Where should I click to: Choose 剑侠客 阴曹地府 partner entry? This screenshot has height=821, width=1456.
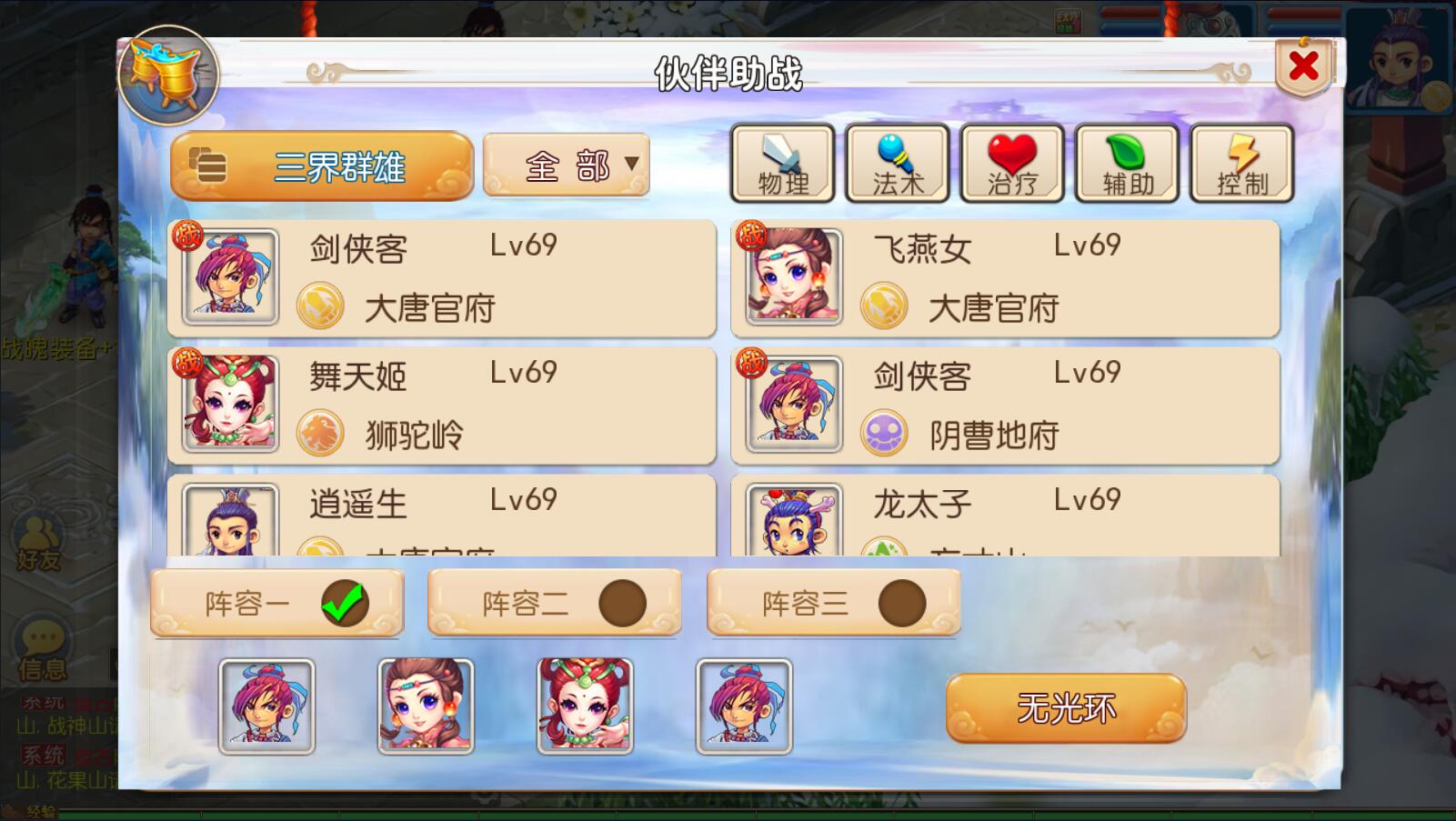point(1006,405)
